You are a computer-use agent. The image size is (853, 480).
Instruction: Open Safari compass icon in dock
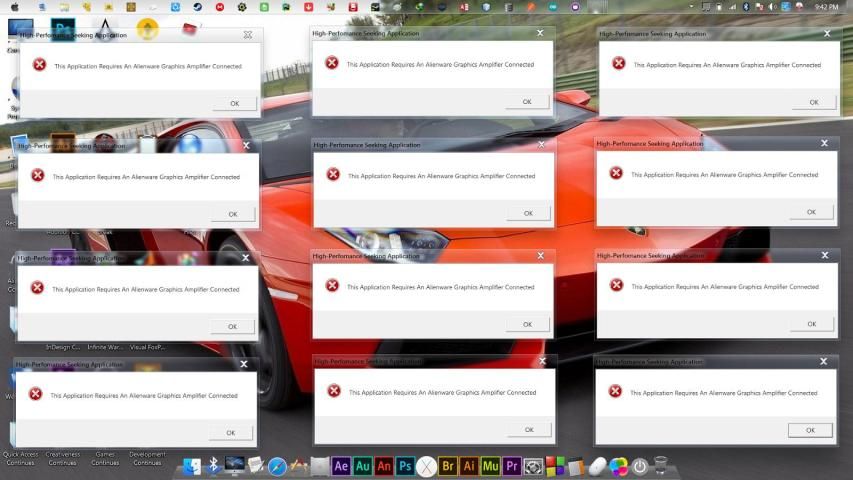coord(277,466)
